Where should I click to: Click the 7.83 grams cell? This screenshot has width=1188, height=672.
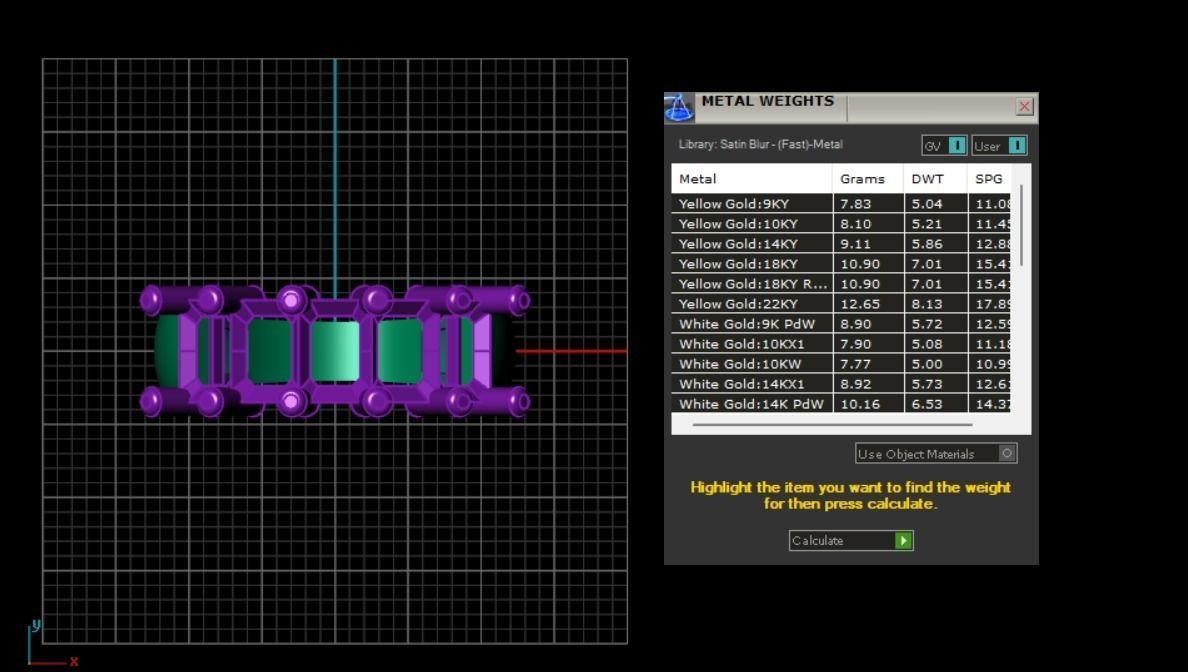point(868,204)
